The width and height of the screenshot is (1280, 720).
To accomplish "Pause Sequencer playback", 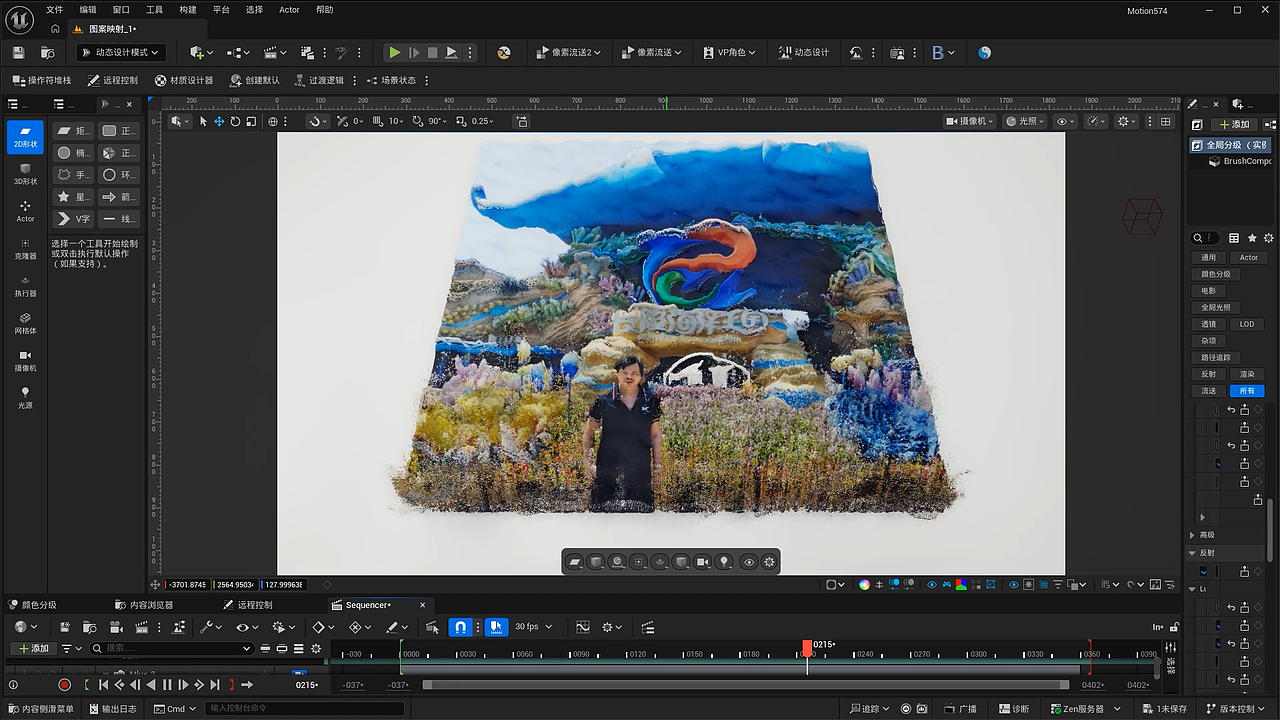I will 167,685.
